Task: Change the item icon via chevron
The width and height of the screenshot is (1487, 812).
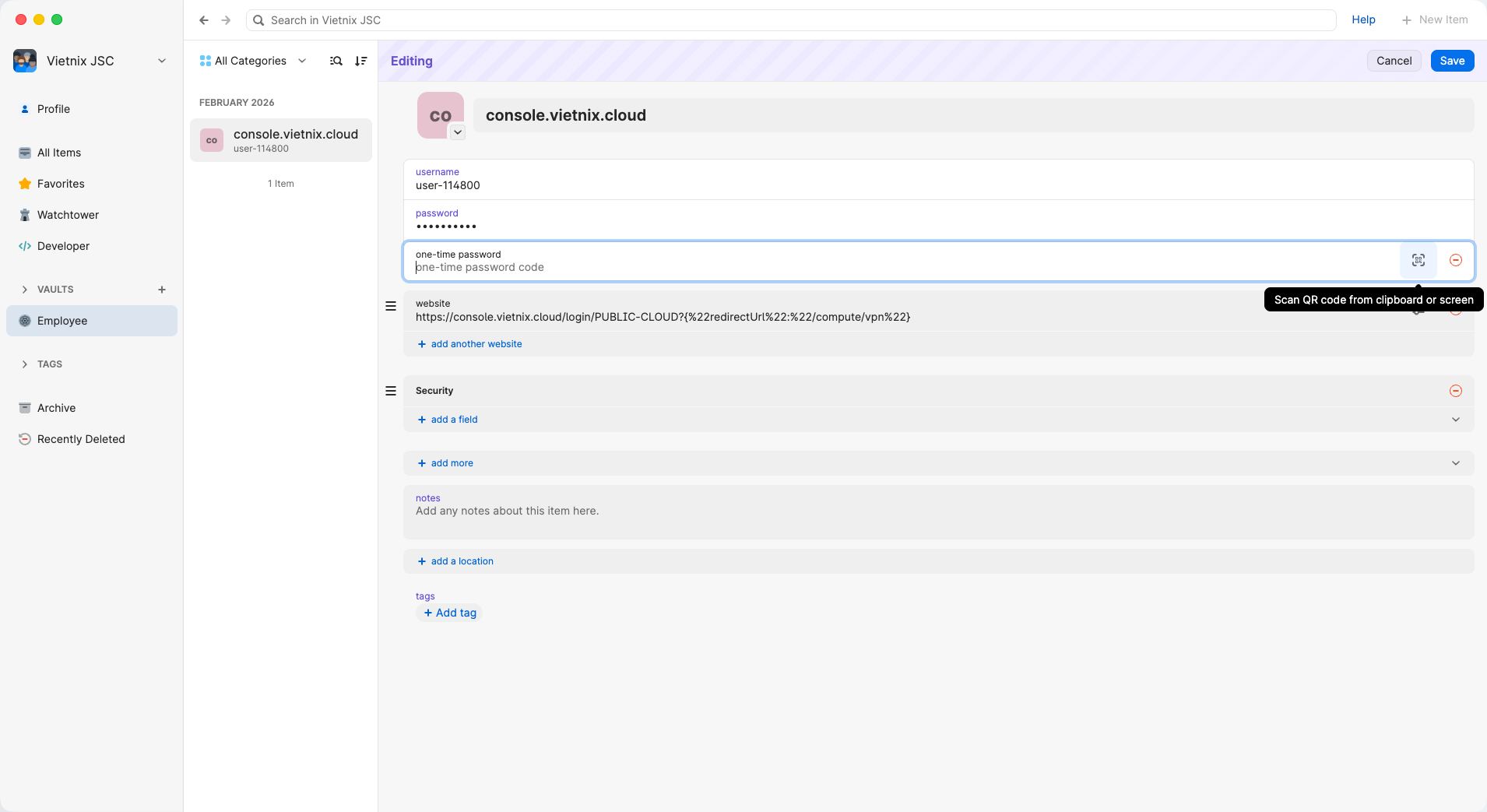Action: pos(458,132)
